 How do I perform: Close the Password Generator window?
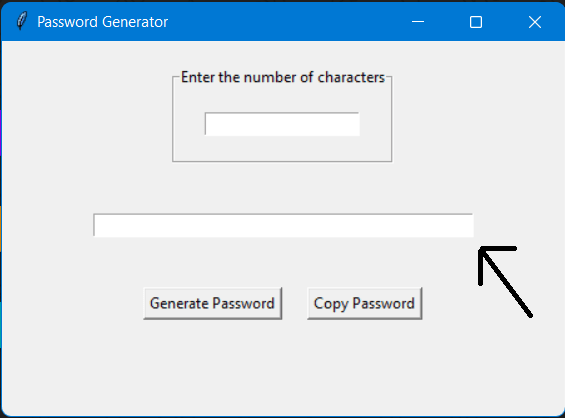pos(535,22)
